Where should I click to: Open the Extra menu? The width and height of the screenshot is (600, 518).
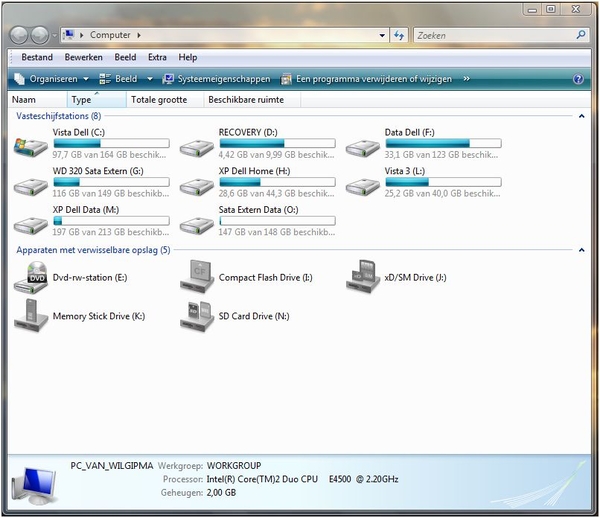155,58
